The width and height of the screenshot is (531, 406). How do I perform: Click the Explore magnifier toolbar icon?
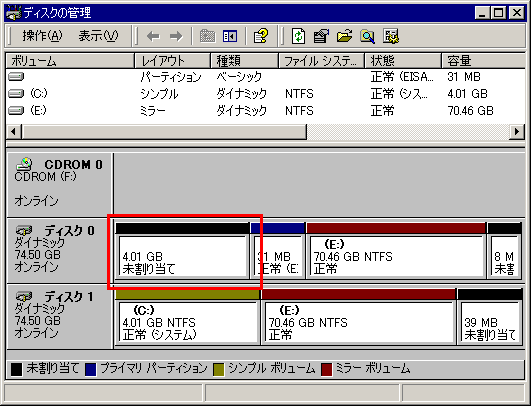367,36
